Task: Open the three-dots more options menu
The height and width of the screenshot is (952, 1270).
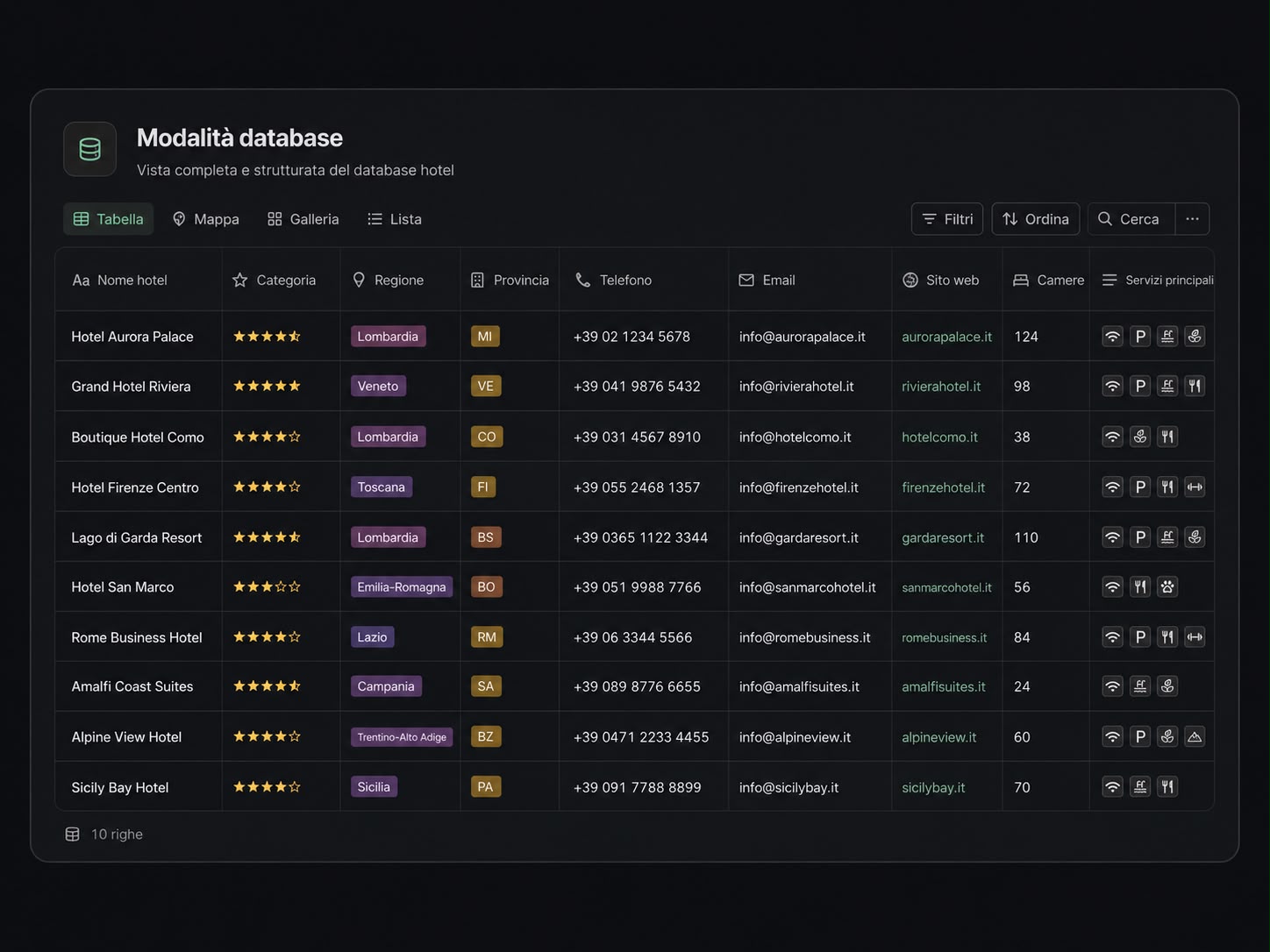Action: pos(1192,219)
